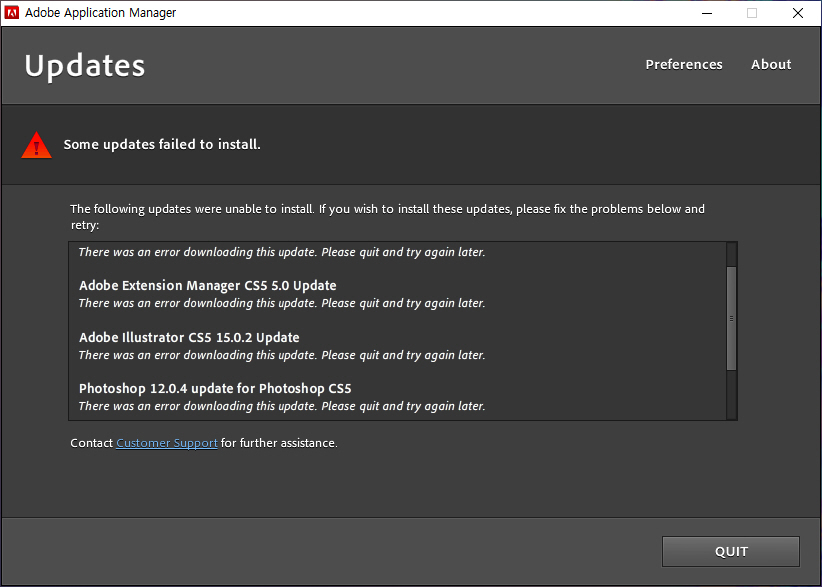
Task: Open the Preferences menu
Action: (684, 64)
